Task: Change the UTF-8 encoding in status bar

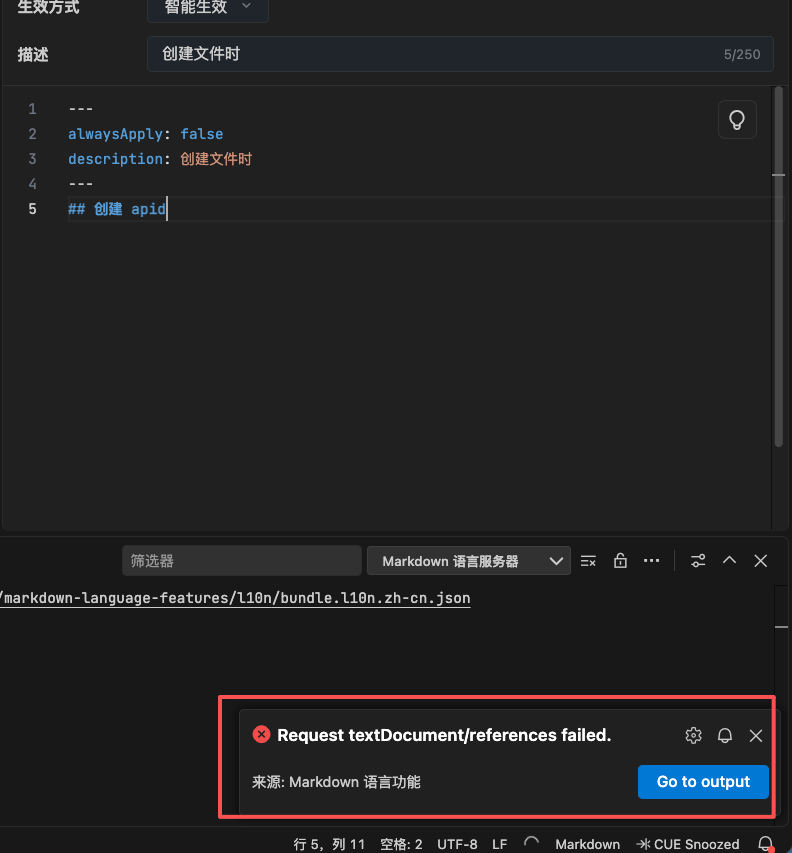Action: coord(457,844)
